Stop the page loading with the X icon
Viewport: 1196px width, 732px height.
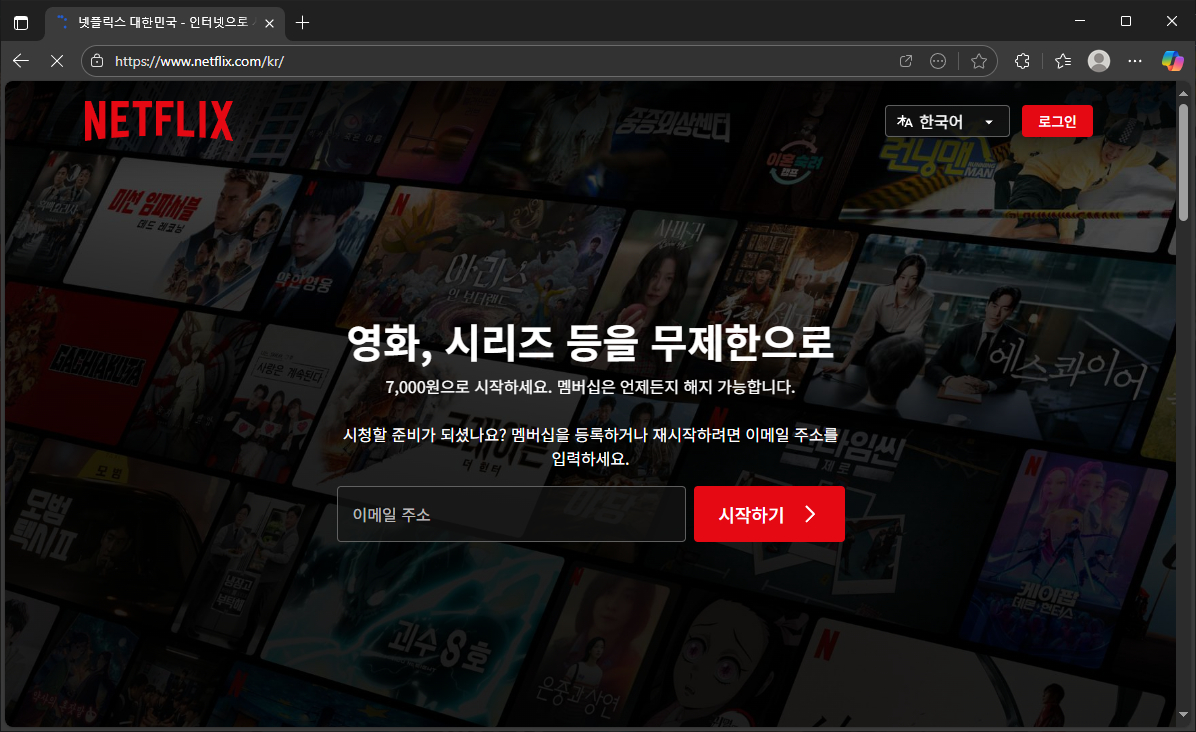coord(56,61)
